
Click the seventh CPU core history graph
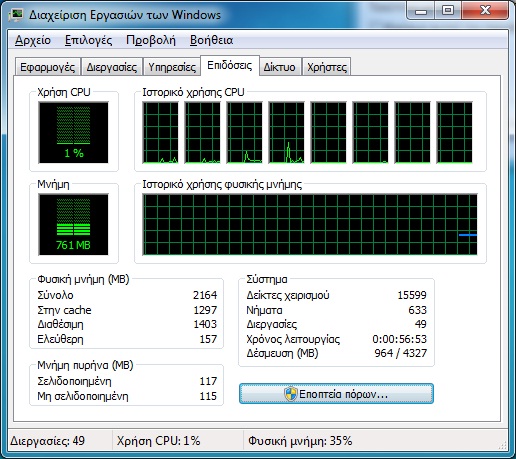click(412, 133)
